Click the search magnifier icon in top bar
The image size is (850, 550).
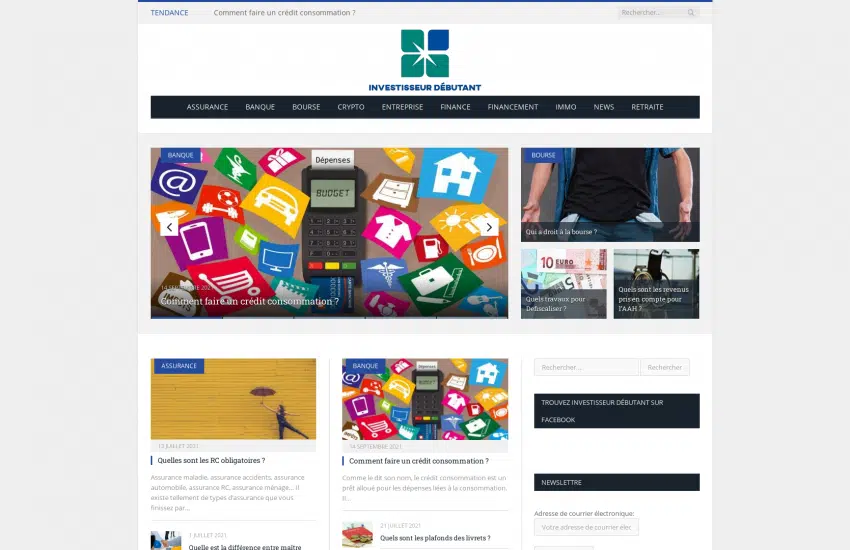(690, 13)
